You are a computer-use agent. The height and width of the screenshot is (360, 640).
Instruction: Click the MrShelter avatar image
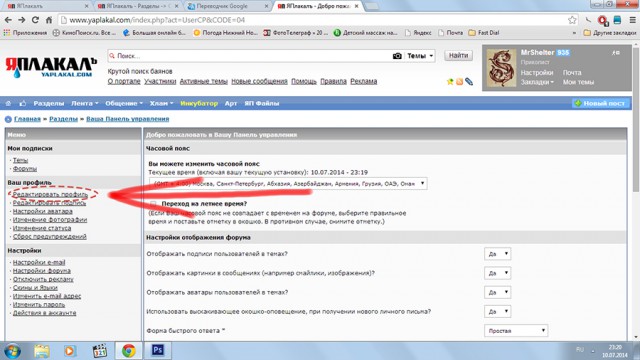(501, 68)
